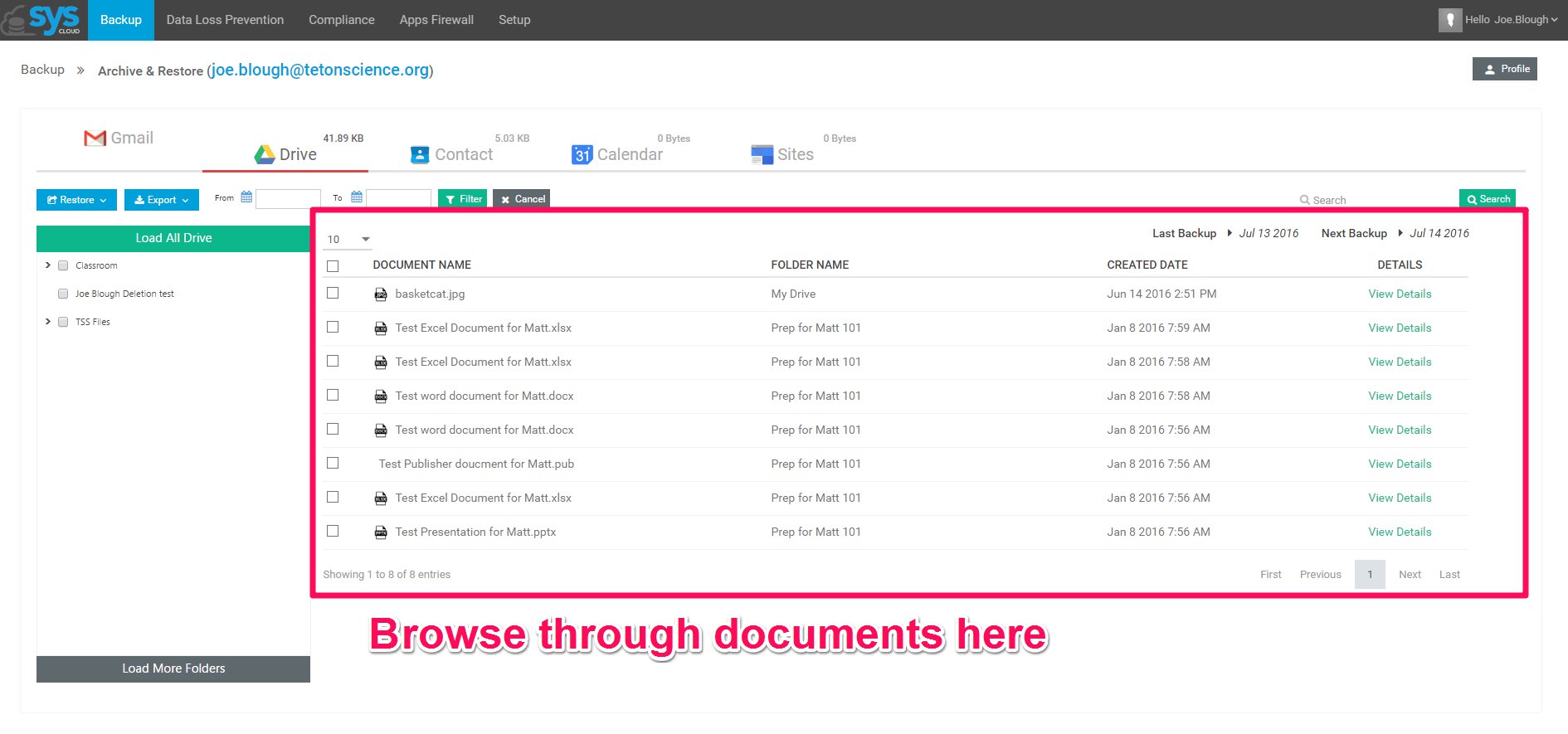Open the Setup menu
This screenshot has width=1568, height=734.
(514, 20)
